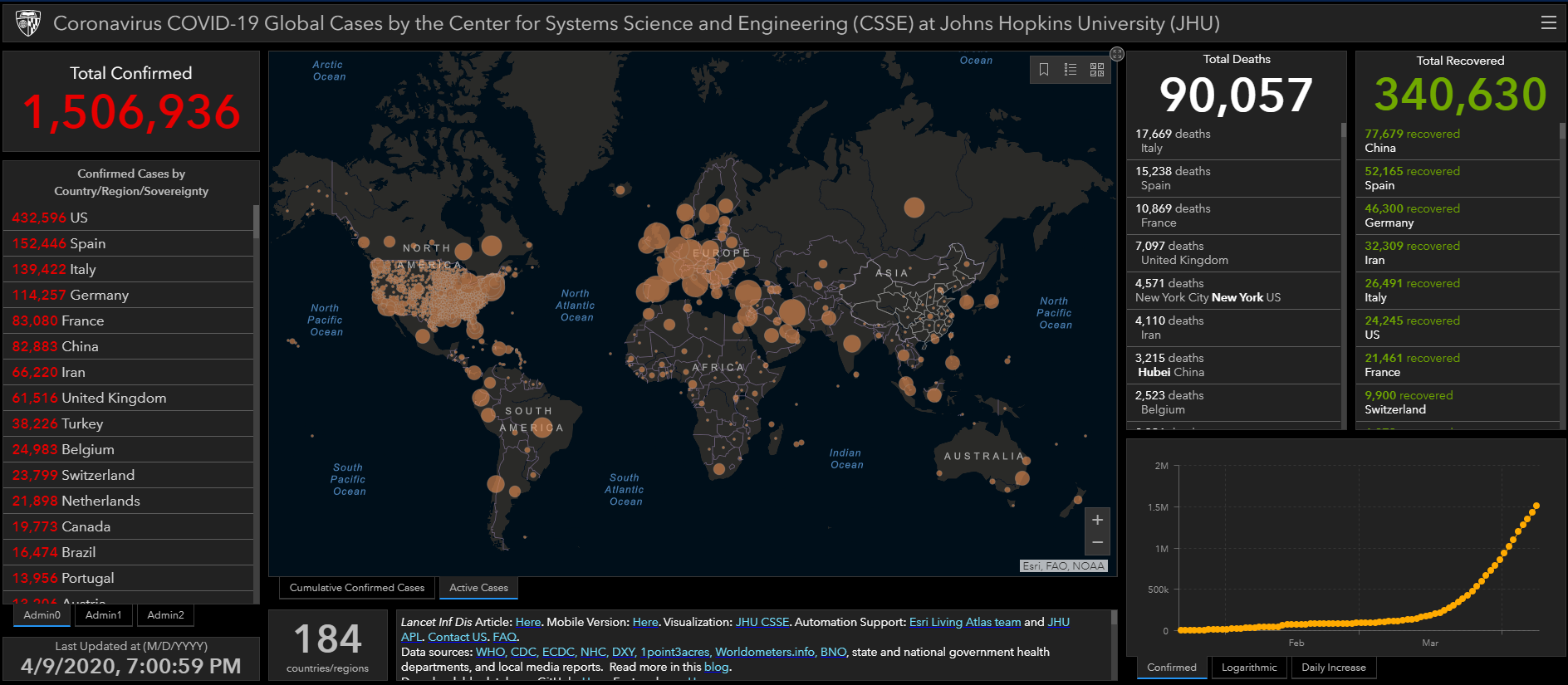
Task: Open the Lancet Inf Dis article Here link
Action: pos(527,622)
